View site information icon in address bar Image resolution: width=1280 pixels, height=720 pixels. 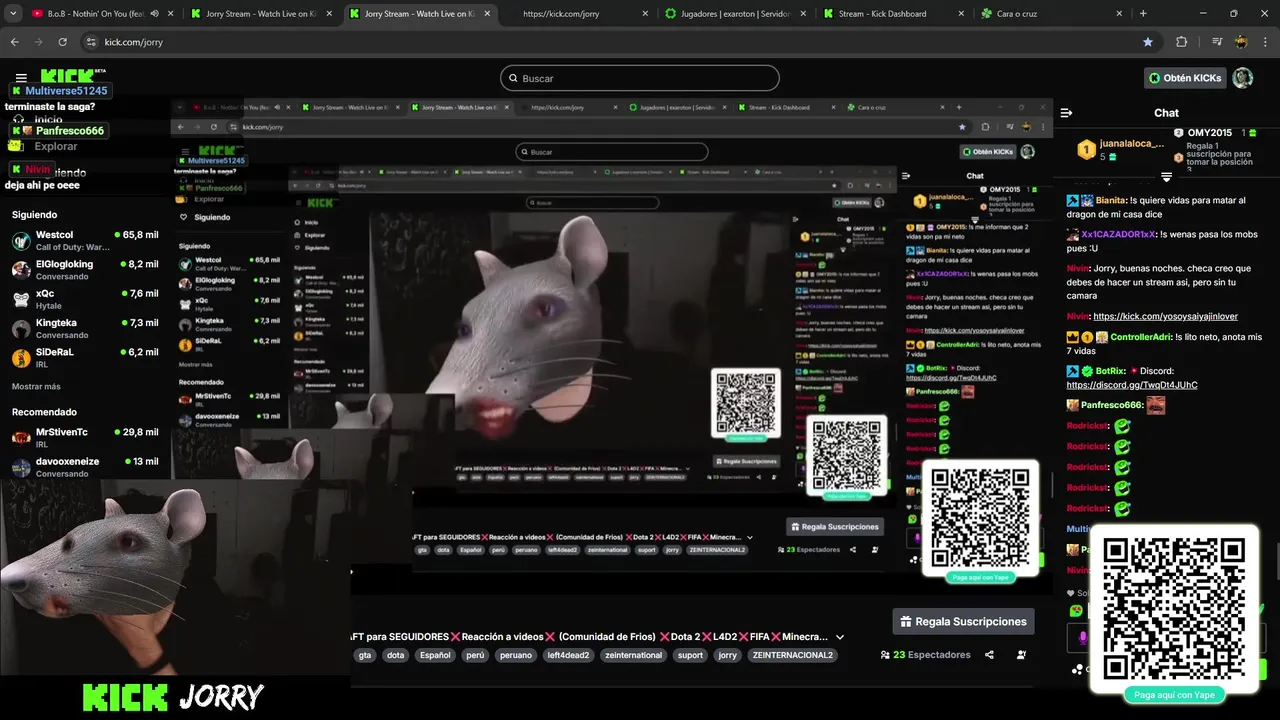(91, 42)
